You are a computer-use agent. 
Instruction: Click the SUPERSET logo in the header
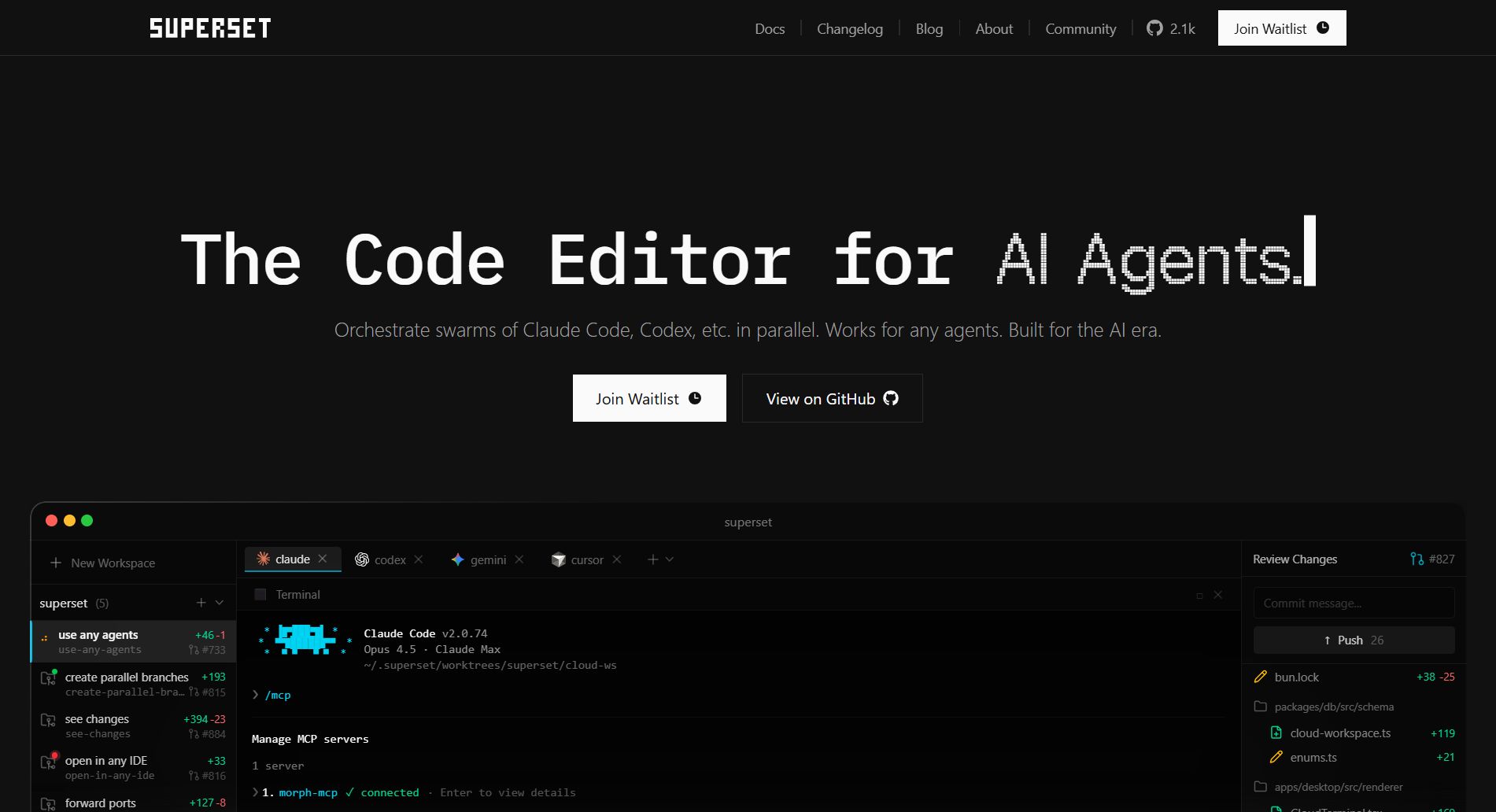click(210, 28)
